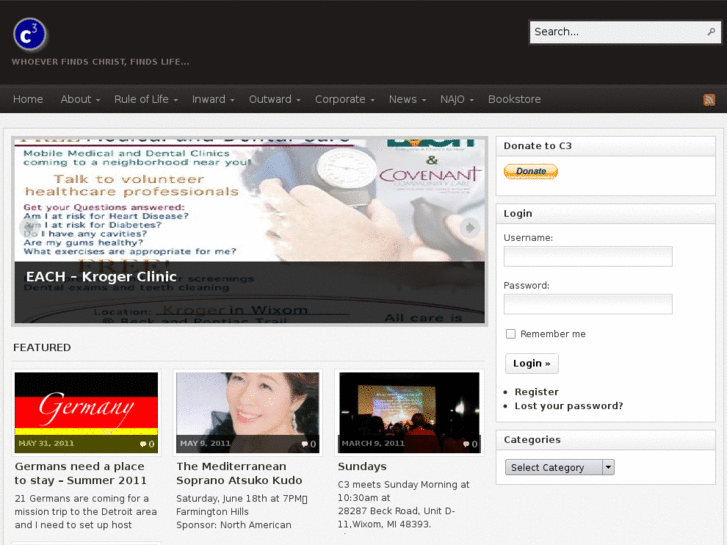Image resolution: width=727 pixels, height=545 pixels.
Task: Open Germans need a place to stay article
Action: 80,473
